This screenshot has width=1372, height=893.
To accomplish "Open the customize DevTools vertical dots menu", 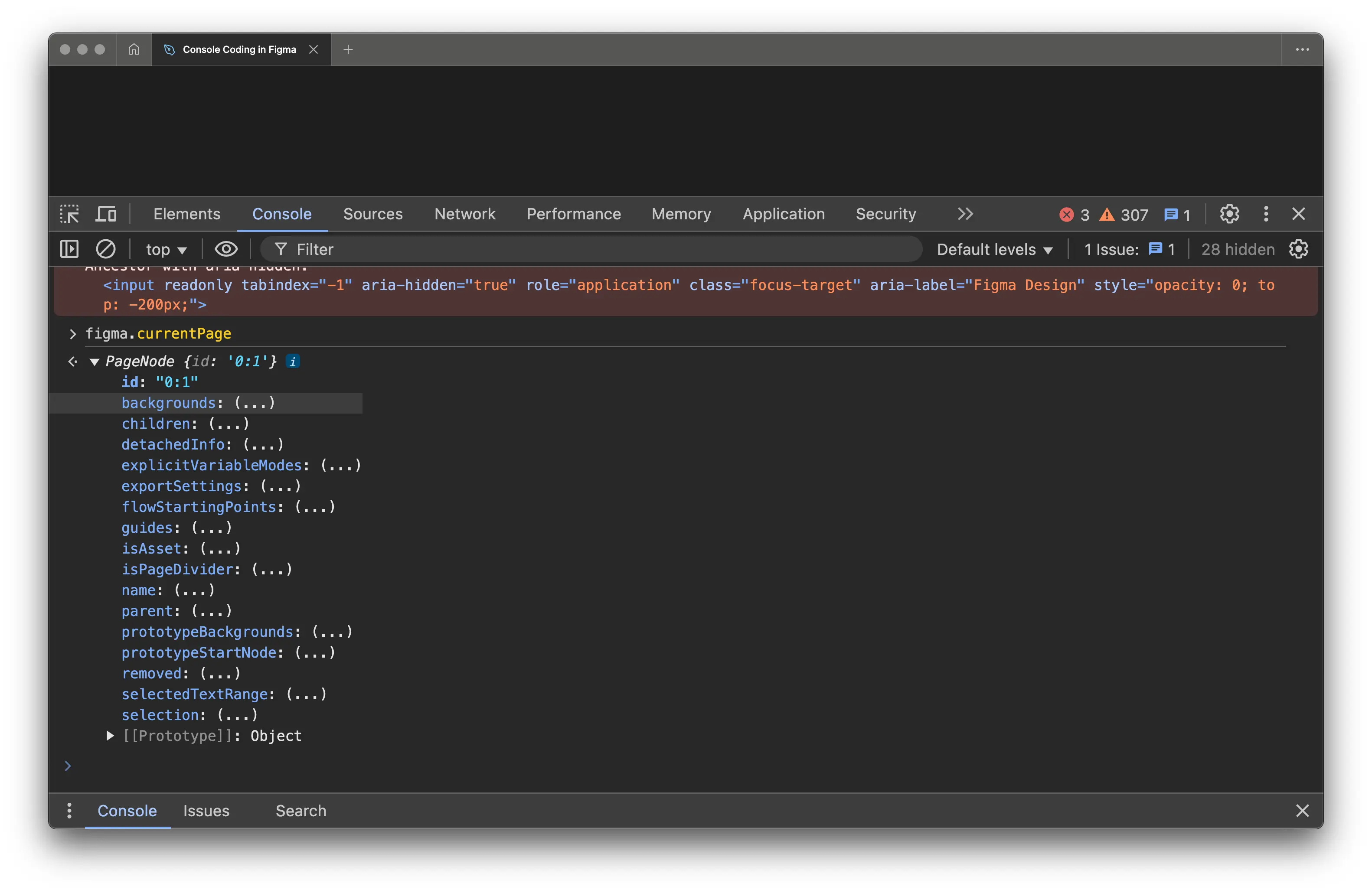I will click(1266, 214).
